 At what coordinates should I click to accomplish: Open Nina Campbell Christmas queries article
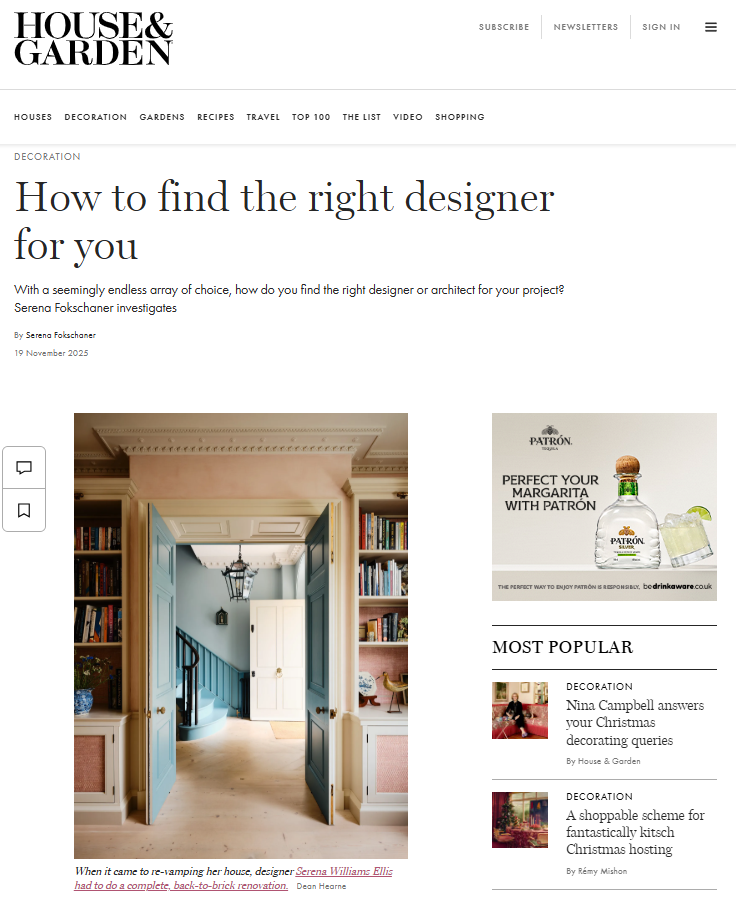[635, 723]
